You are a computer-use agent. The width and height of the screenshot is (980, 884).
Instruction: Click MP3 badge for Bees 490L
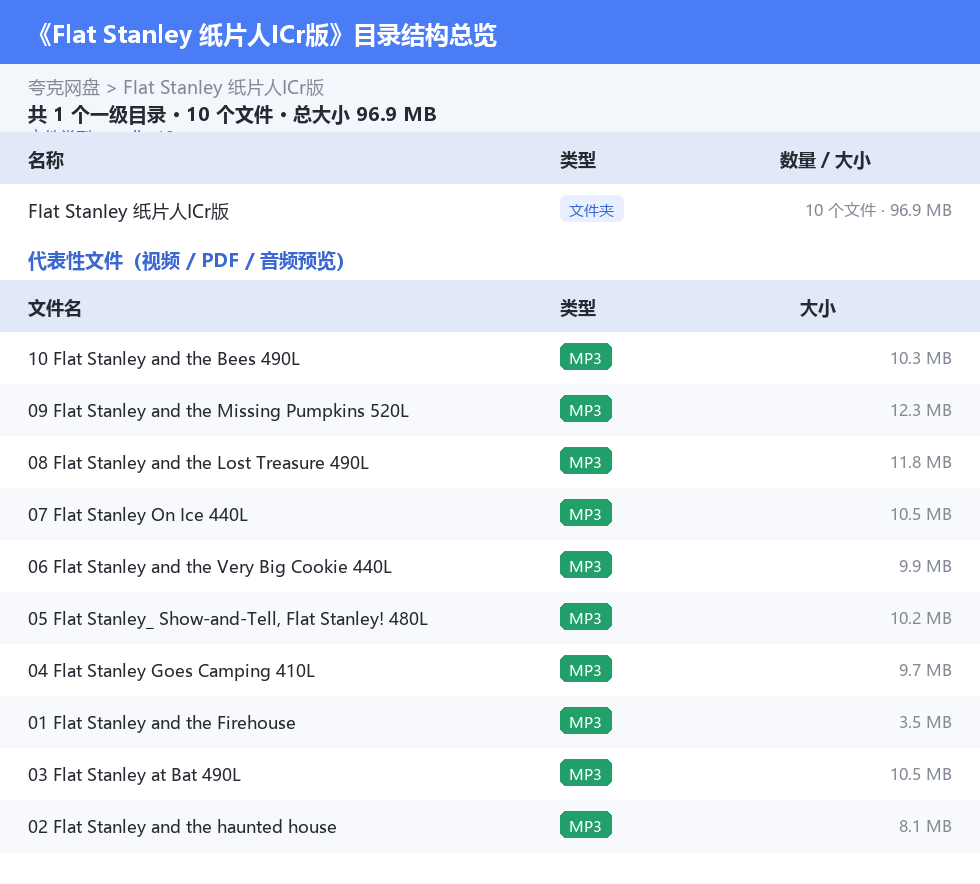click(586, 358)
